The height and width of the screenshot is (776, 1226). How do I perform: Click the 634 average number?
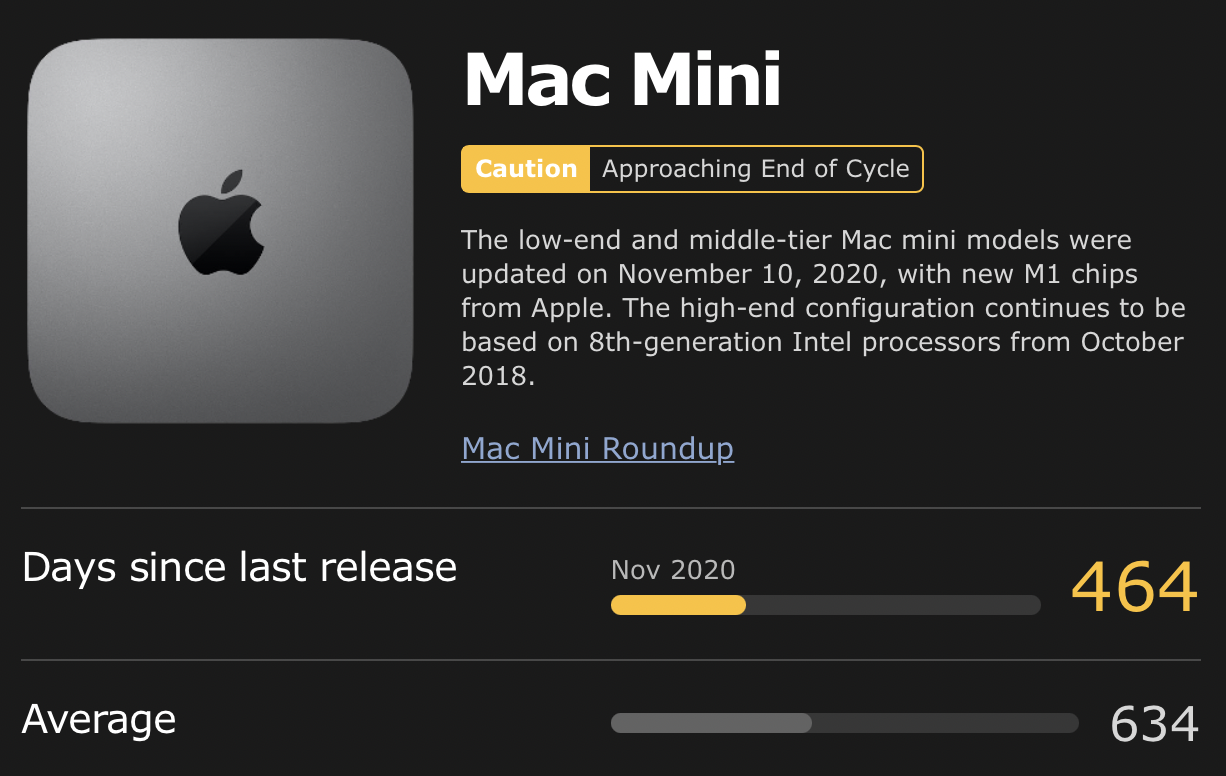1154,723
